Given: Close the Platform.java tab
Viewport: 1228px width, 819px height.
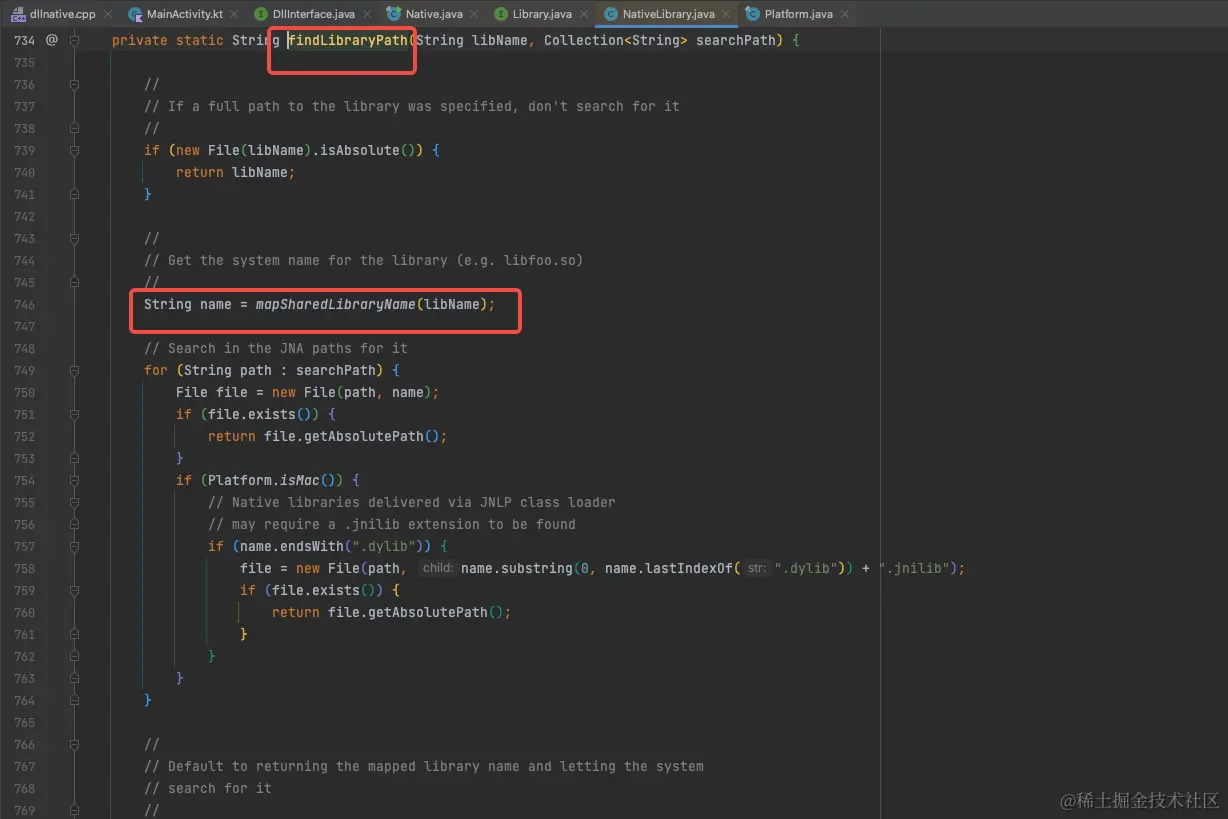Looking at the screenshot, I should [x=845, y=15].
